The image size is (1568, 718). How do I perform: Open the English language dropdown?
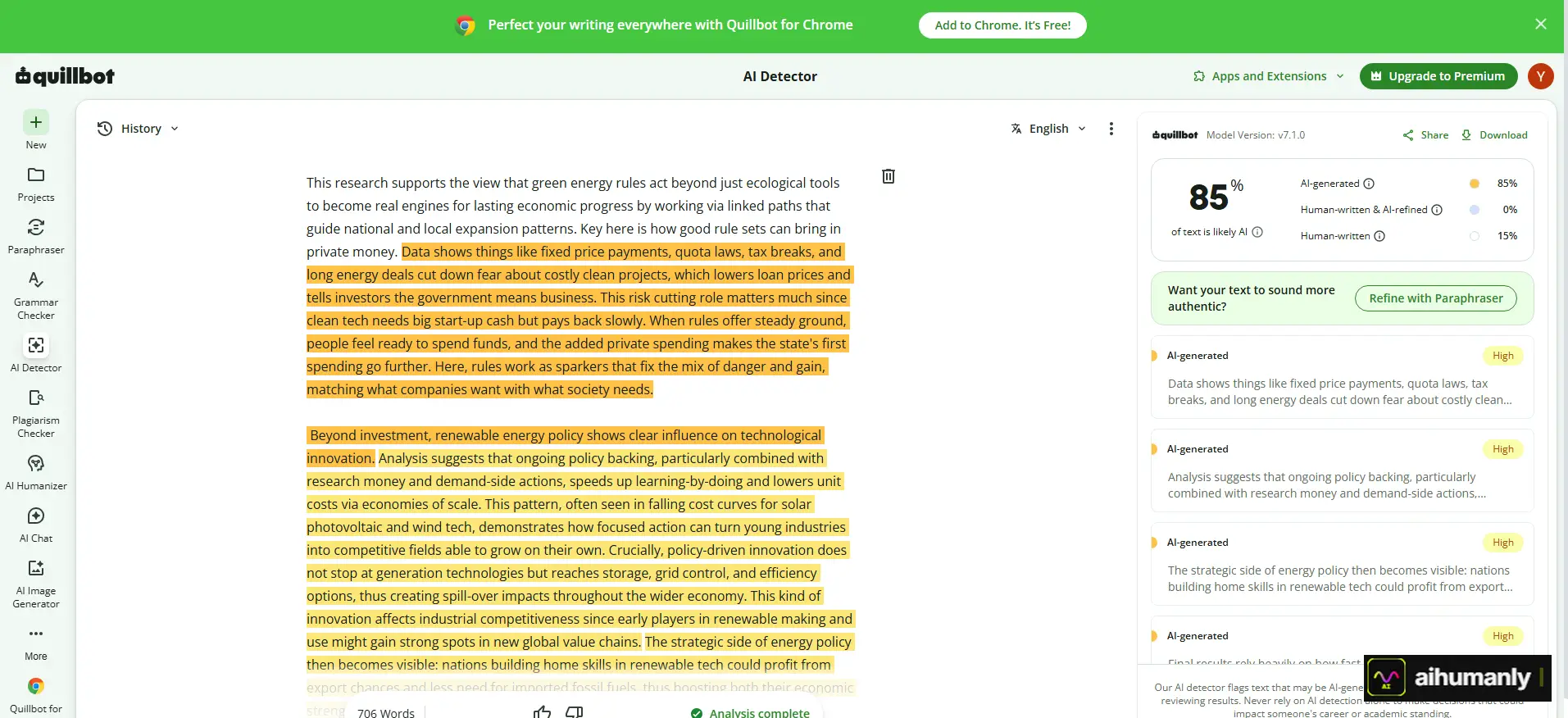tap(1048, 129)
